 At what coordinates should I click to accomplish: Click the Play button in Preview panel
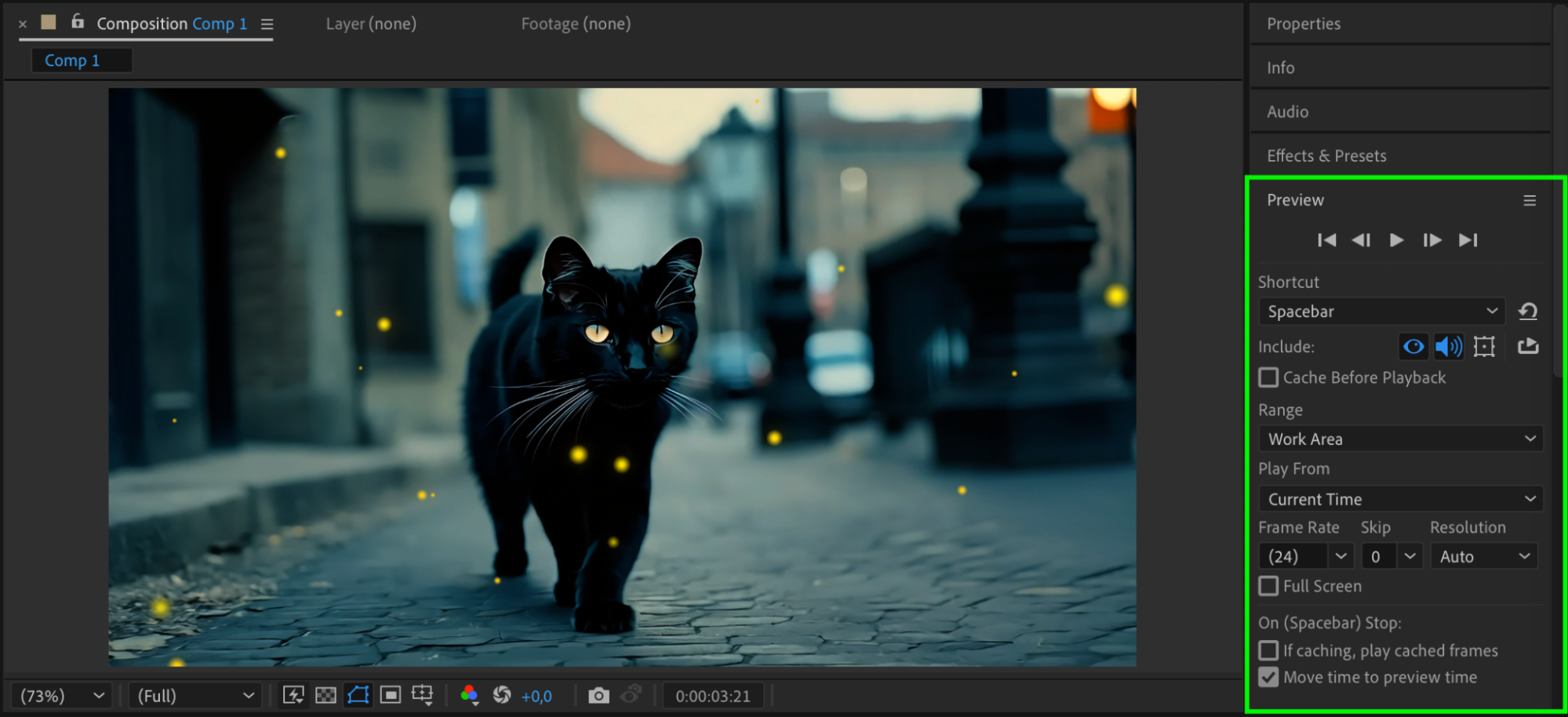pyautogui.click(x=1396, y=240)
